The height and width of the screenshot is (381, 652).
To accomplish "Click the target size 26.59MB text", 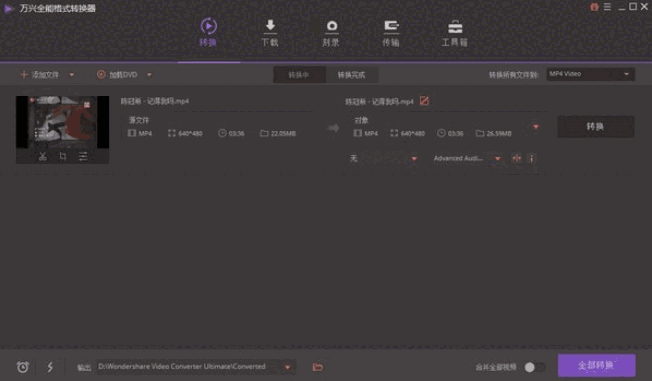I will (x=499, y=134).
